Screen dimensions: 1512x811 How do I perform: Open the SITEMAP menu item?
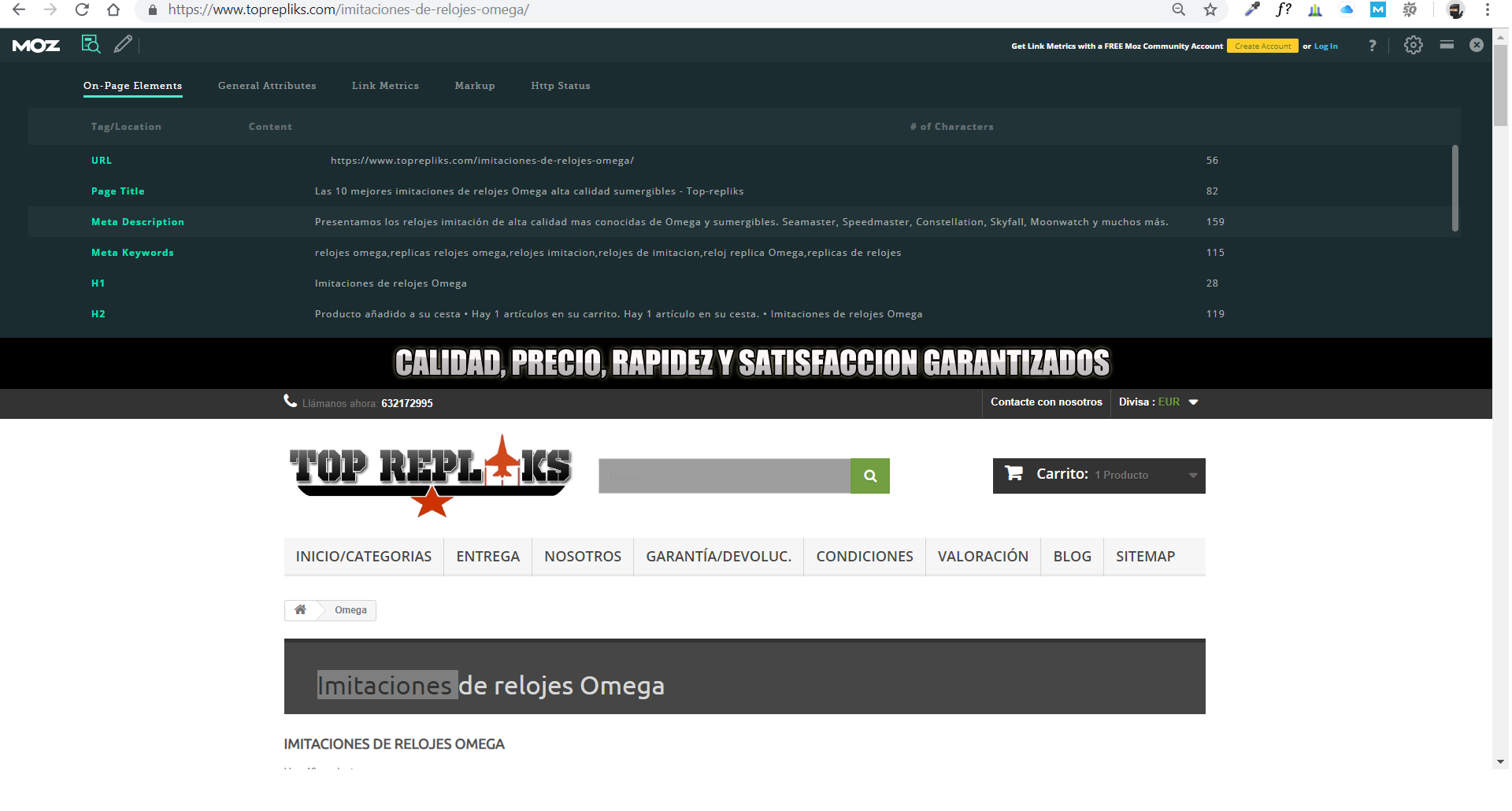click(x=1146, y=557)
